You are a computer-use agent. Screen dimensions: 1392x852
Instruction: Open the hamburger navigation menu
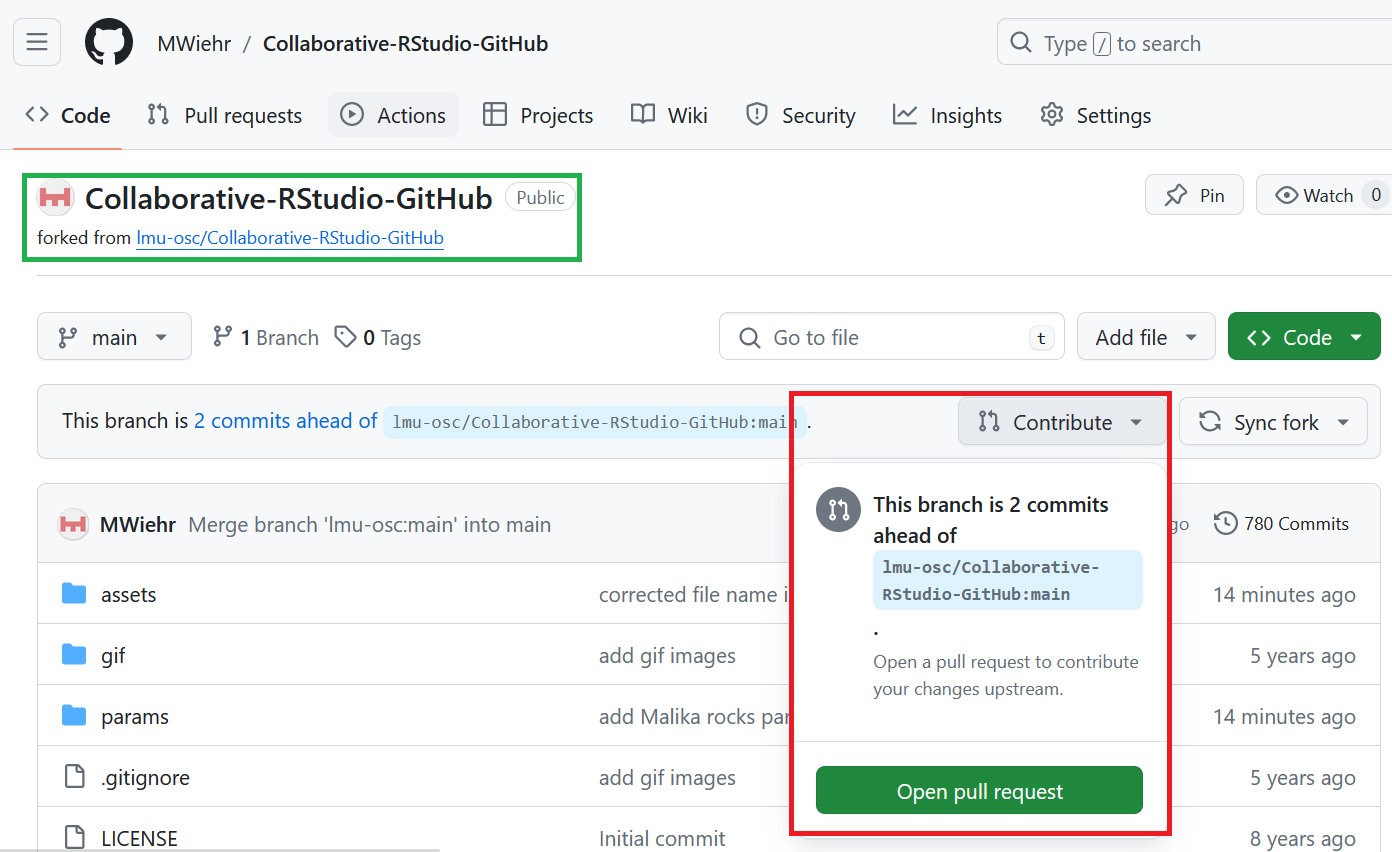(x=36, y=42)
